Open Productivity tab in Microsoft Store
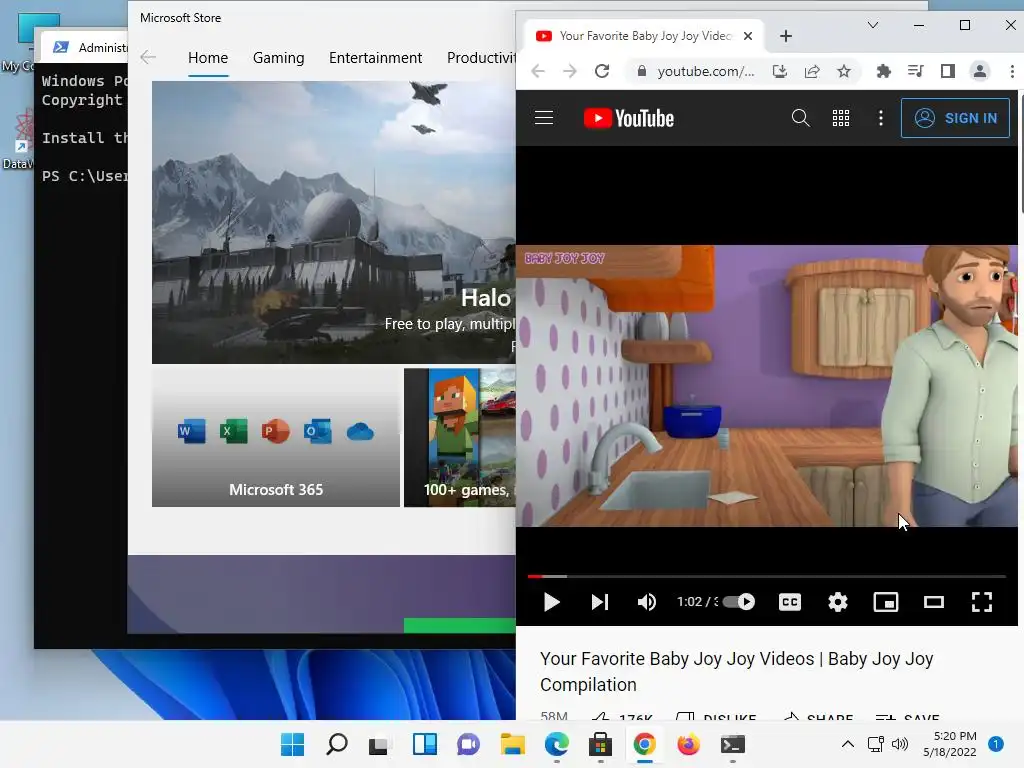Viewport: 1024px width, 768px height. (x=481, y=58)
